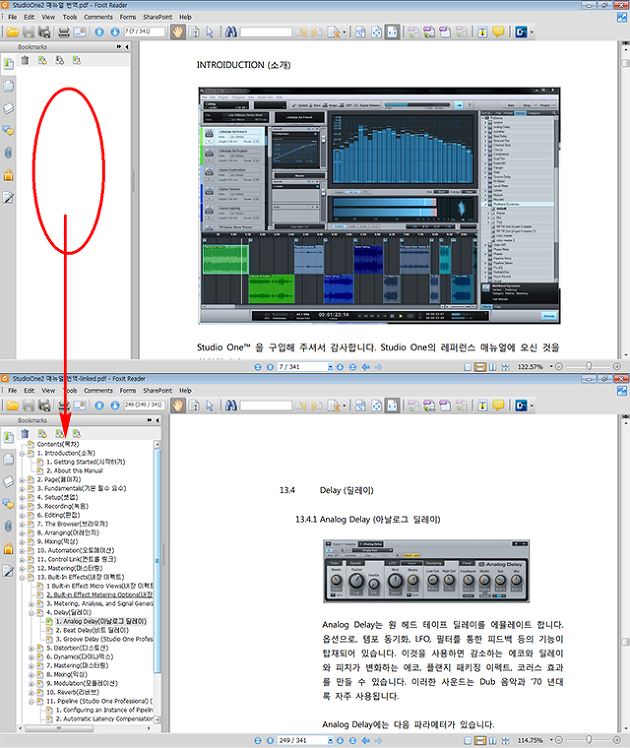The height and width of the screenshot is (748, 630).
Task: Toggle Facing pages view in bottom window status bar
Action: pos(493,740)
